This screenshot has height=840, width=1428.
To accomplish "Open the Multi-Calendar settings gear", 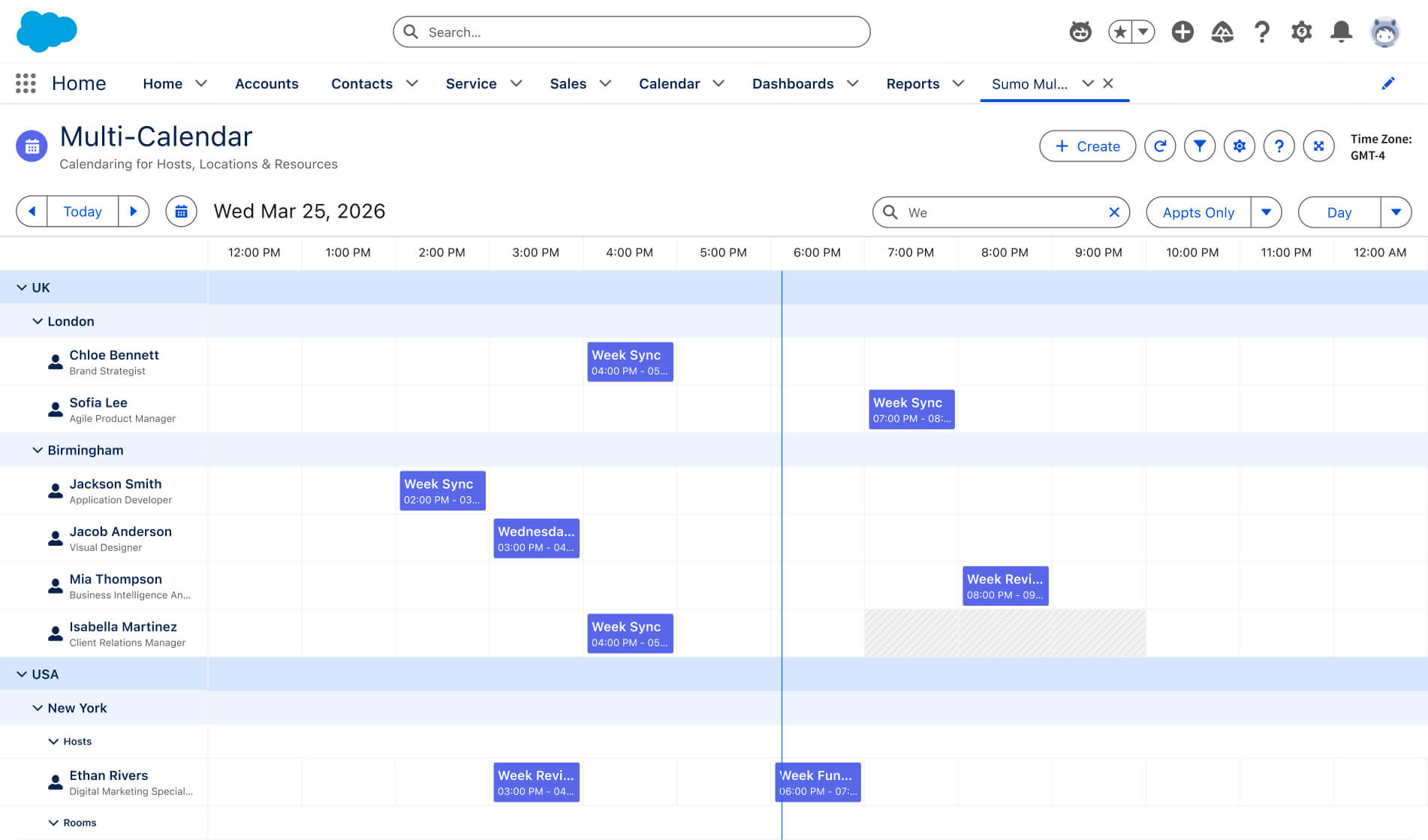I will tap(1240, 146).
